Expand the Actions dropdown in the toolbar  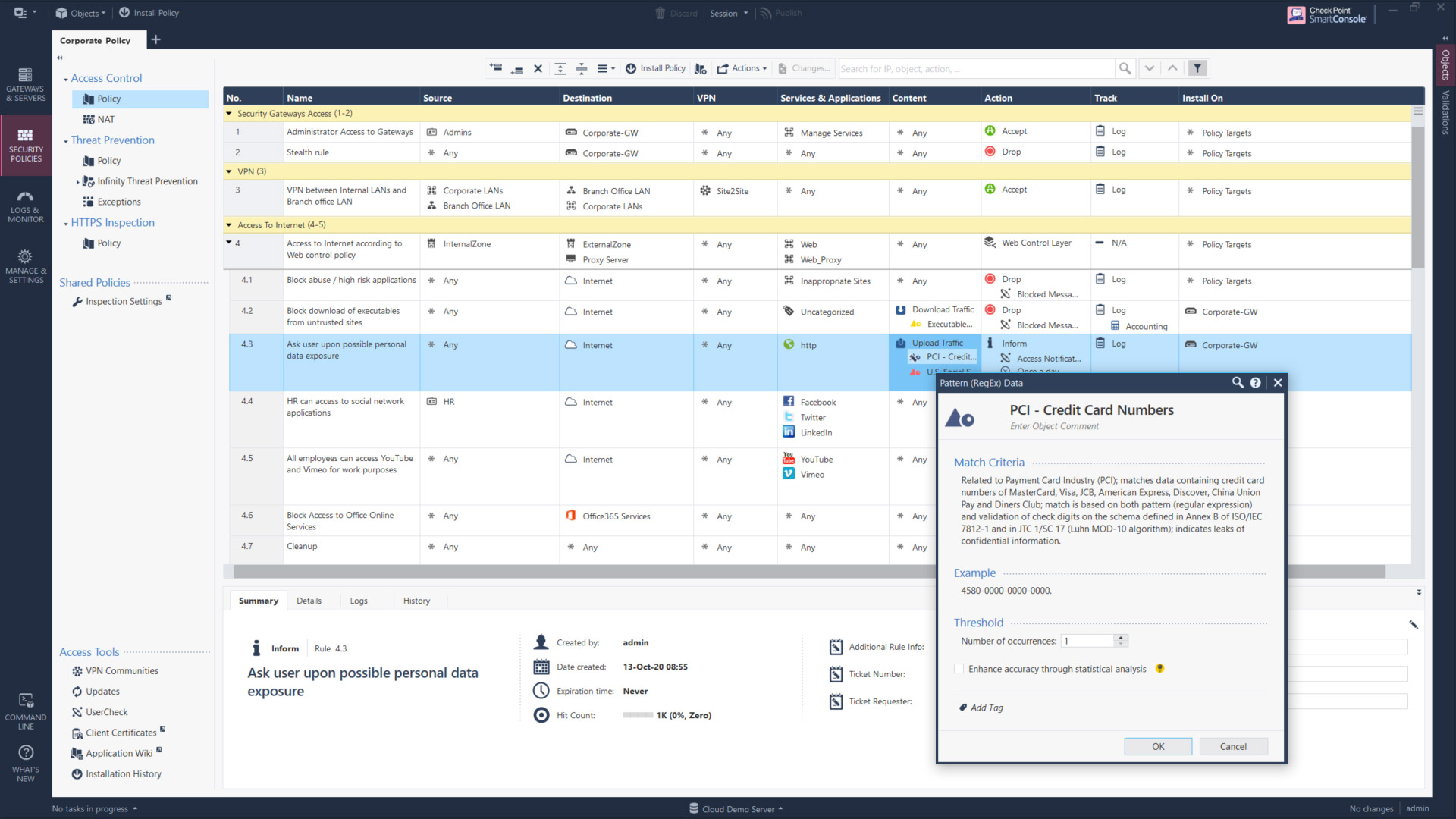coord(742,68)
